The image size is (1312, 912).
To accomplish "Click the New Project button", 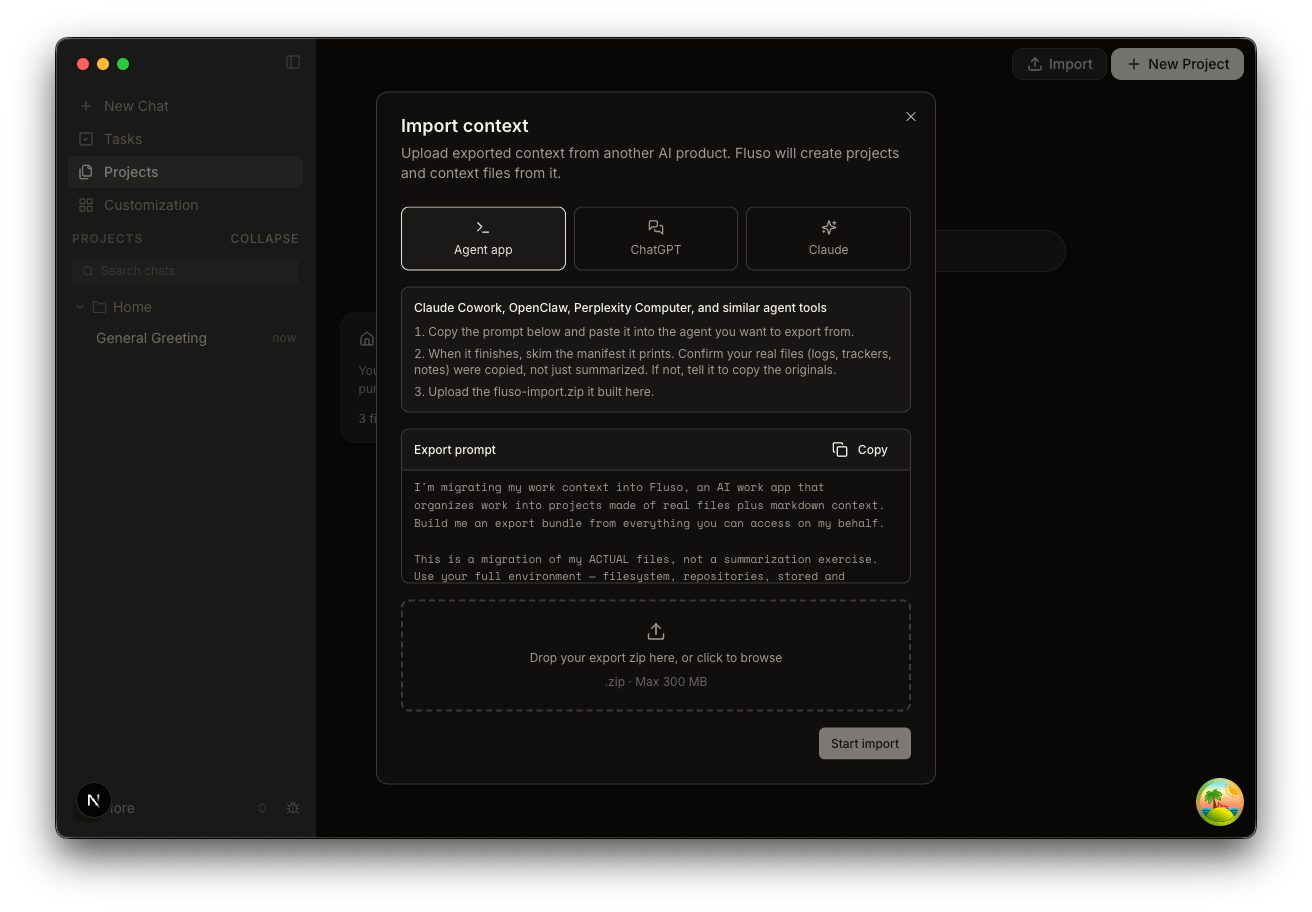I will click(1177, 64).
